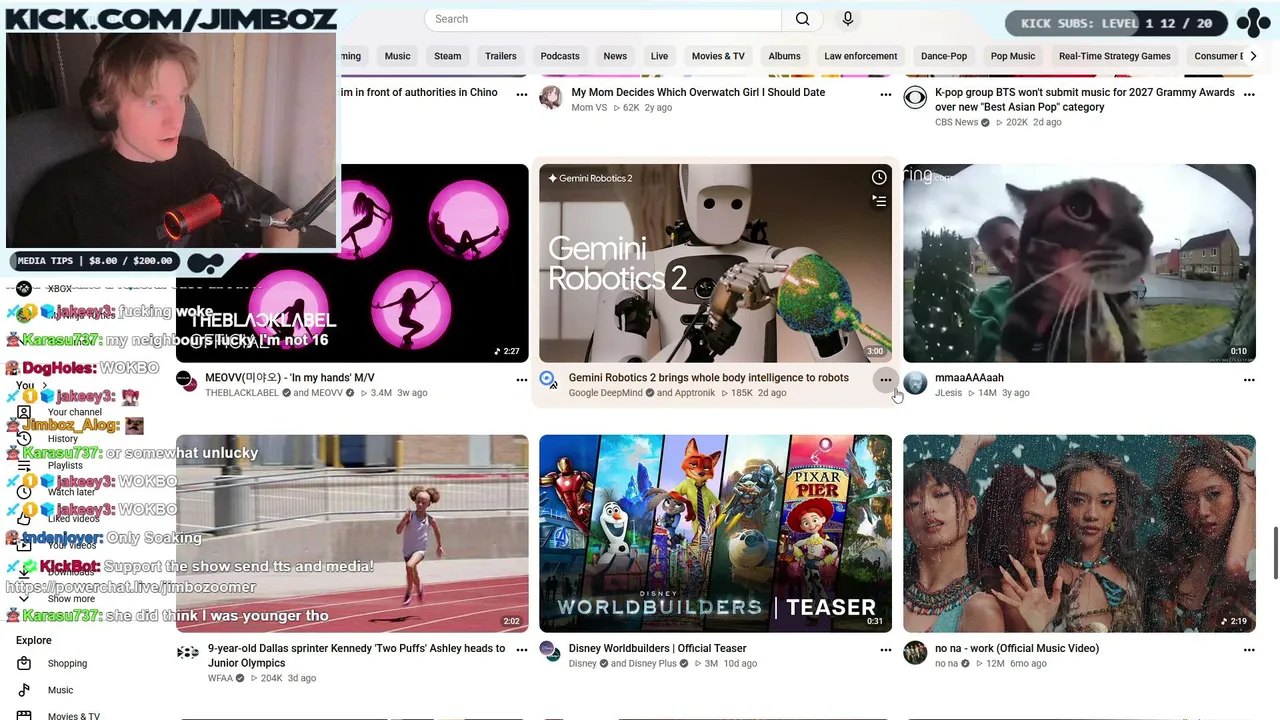Open mmaaAAAaah video title
This screenshot has height=720, width=1280.
coord(969,378)
